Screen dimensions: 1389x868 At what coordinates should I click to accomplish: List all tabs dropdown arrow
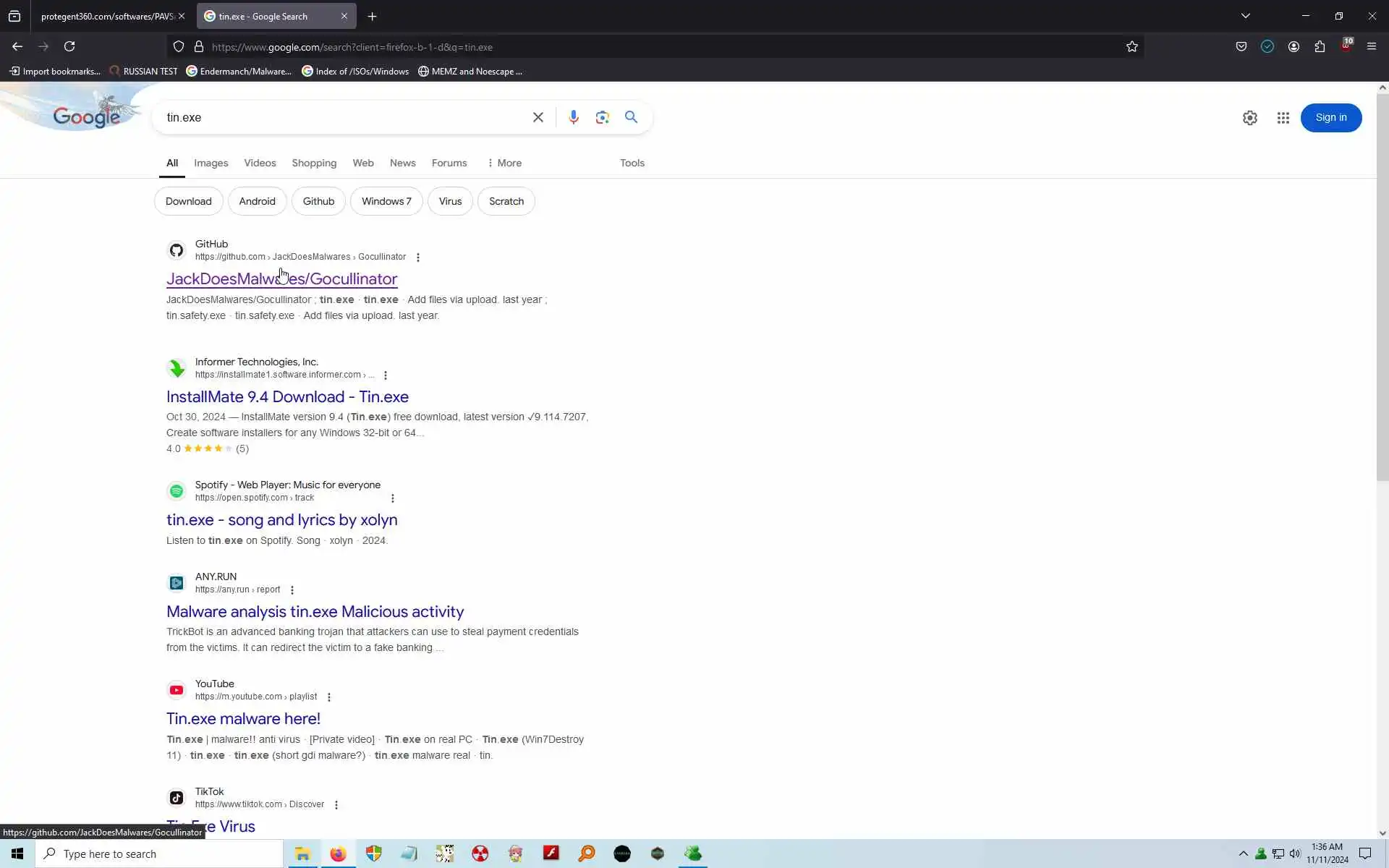click(1245, 16)
